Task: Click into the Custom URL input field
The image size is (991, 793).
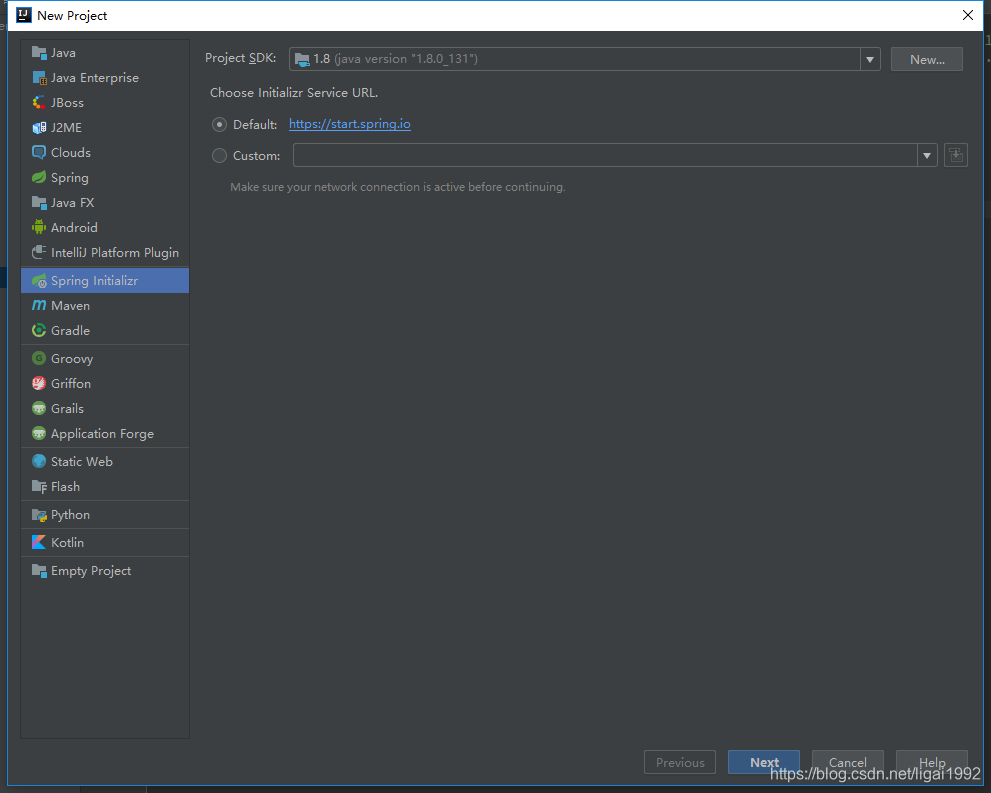Action: click(605, 155)
